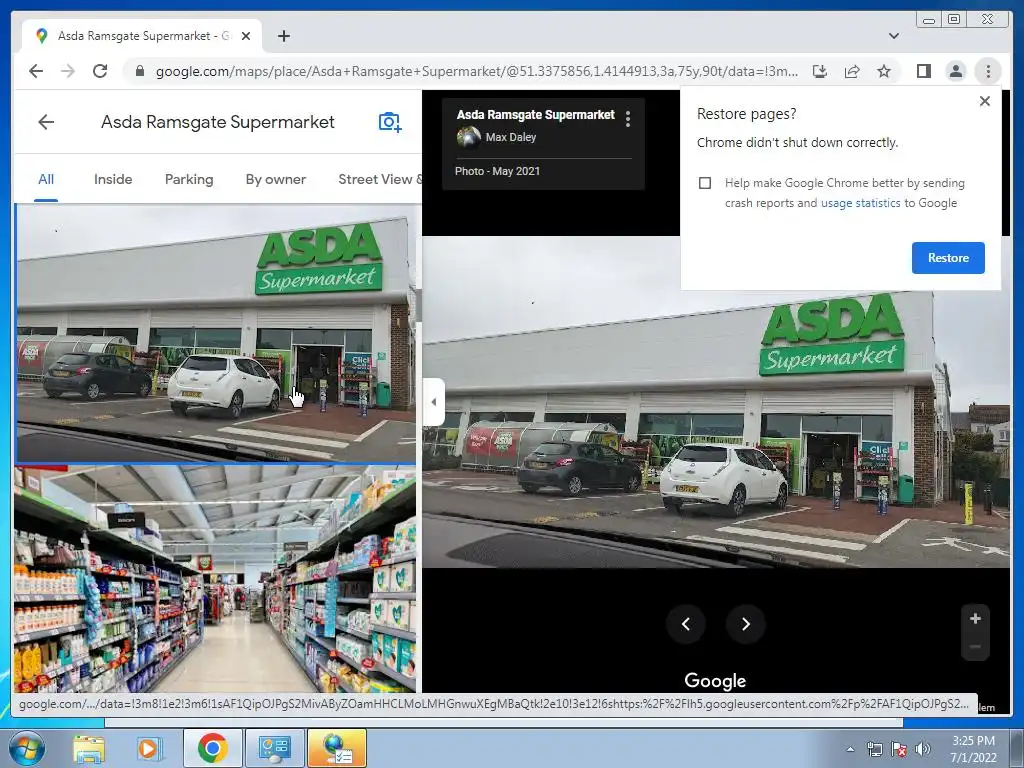Image resolution: width=1024 pixels, height=768 pixels.
Task: Open the globe checklist taskbar app
Action: tap(337, 748)
